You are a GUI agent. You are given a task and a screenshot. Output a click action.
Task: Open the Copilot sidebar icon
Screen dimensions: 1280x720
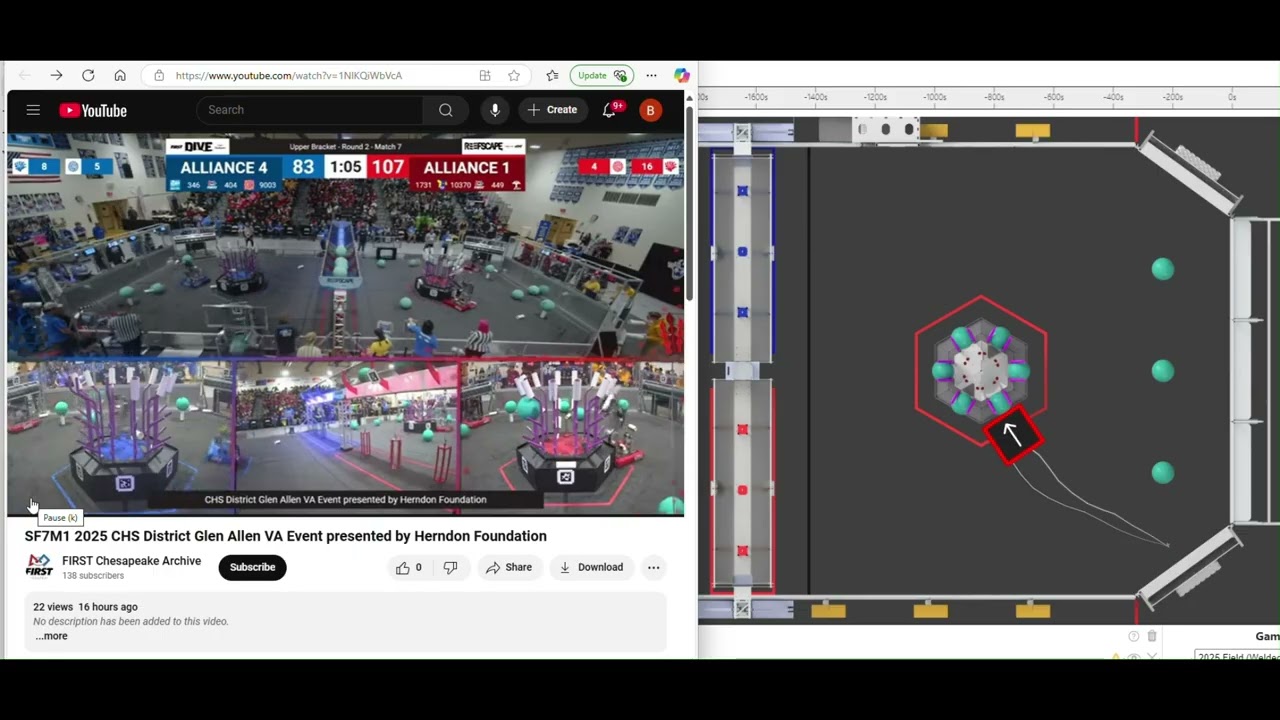(682, 75)
